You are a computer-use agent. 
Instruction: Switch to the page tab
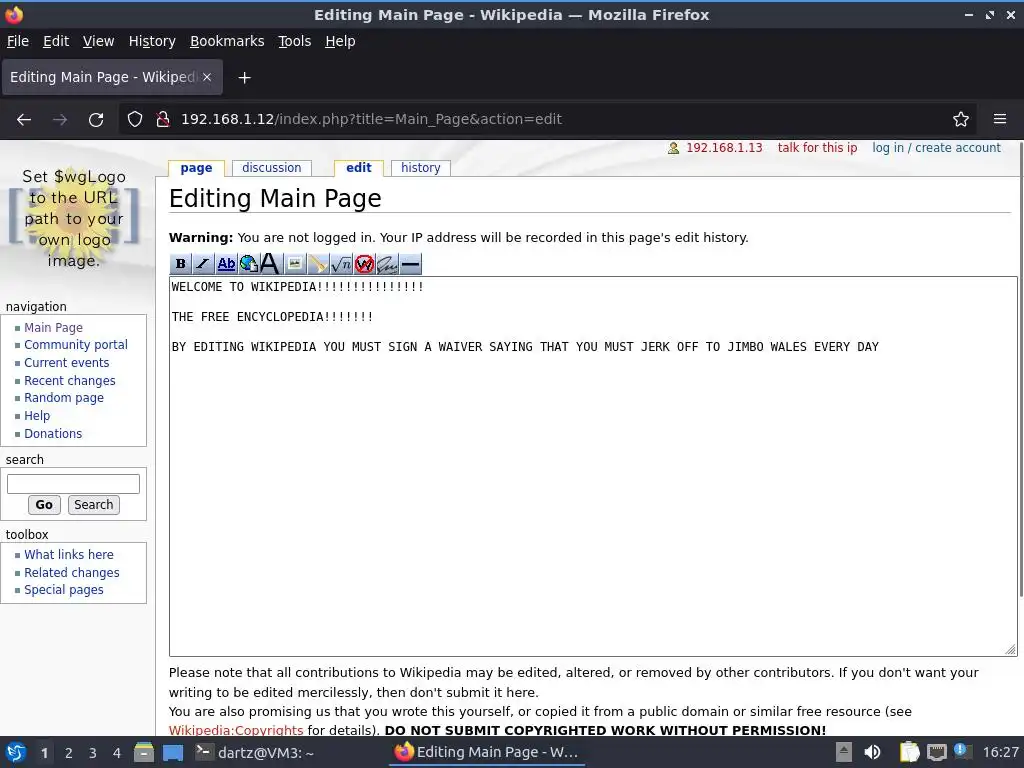pyautogui.click(x=196, y=168)
